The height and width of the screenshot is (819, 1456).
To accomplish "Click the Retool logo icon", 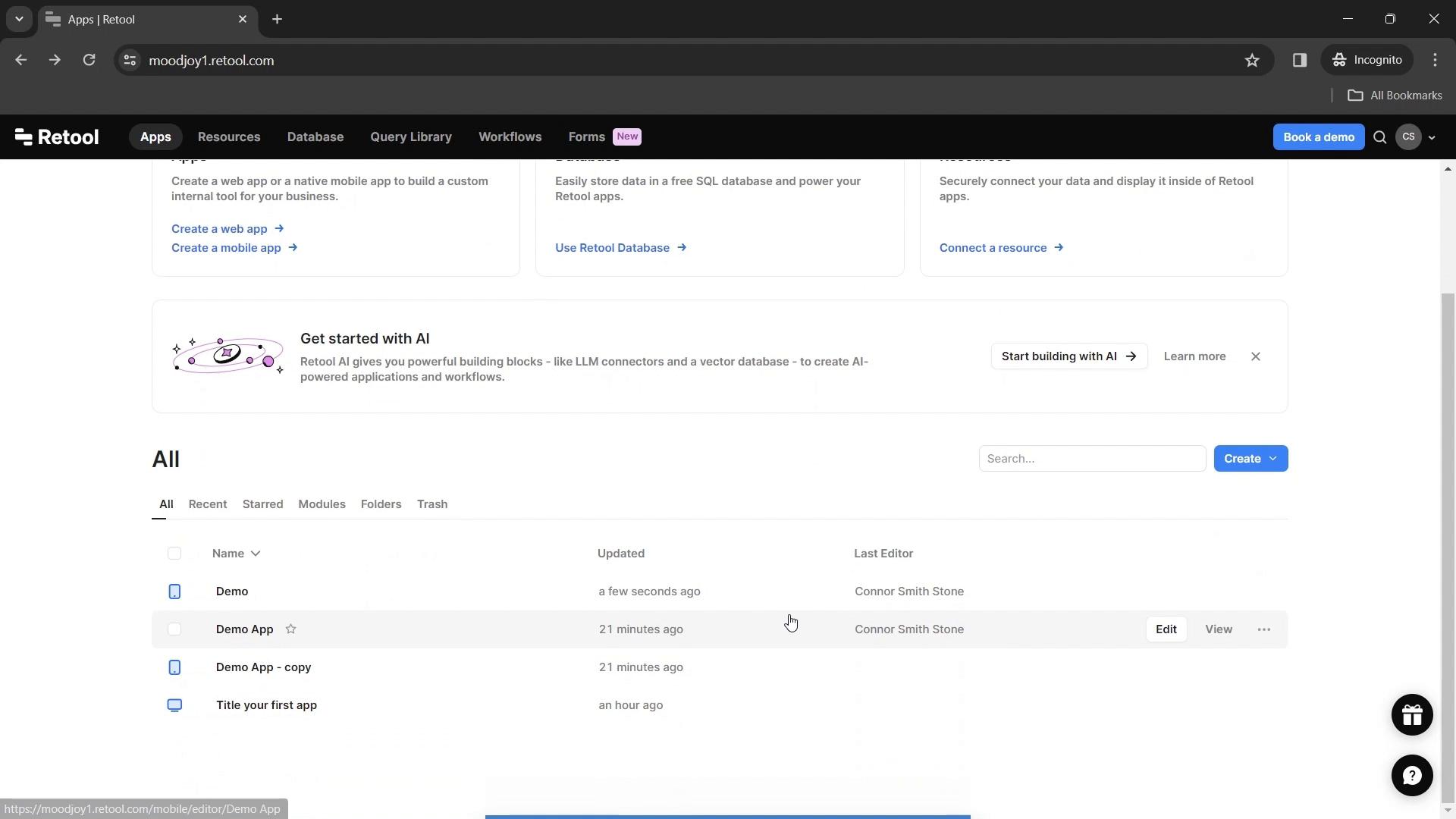I will (x=22, y=136).
